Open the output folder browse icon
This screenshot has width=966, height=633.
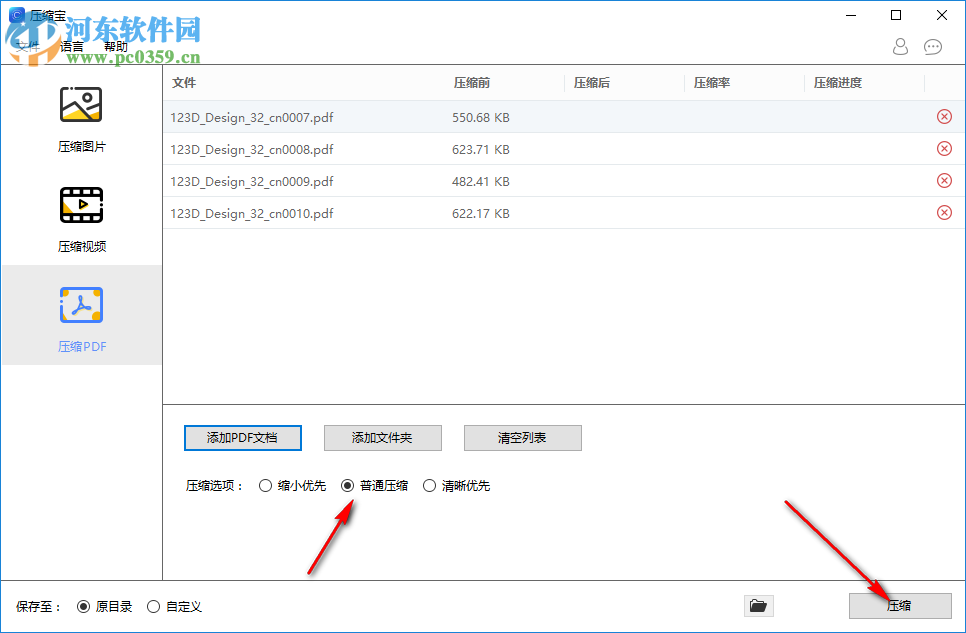(758, 605)
